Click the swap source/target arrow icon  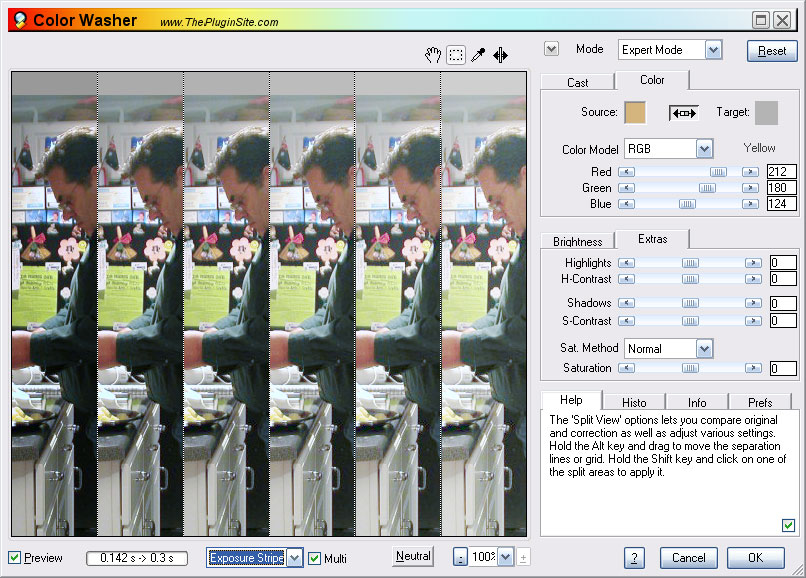[x=683, y=113]
